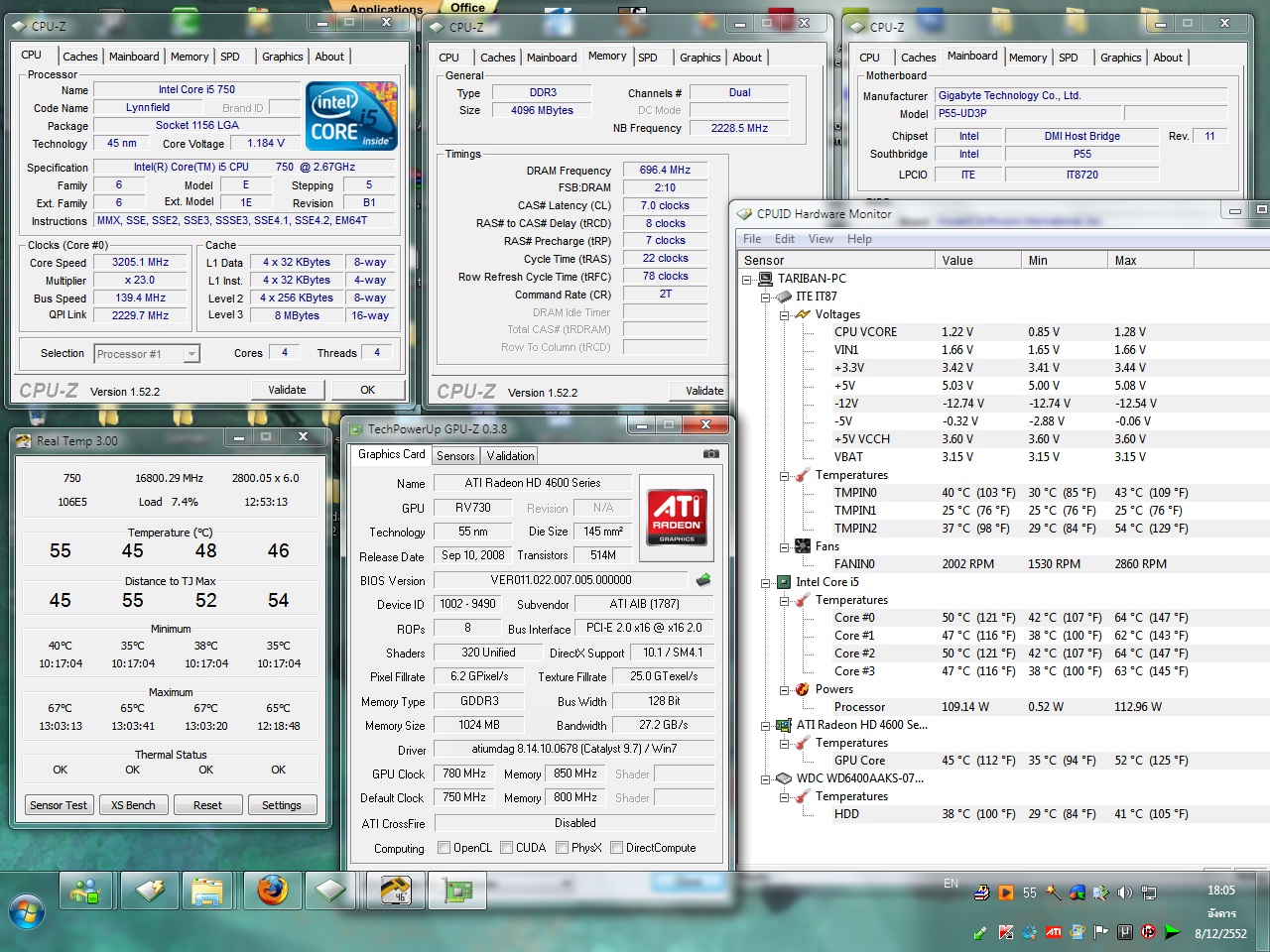Toggle the PhysX checkbox in GPU-Z
The width and height of the screenshot is (1270, 952).
coord(563,848)
